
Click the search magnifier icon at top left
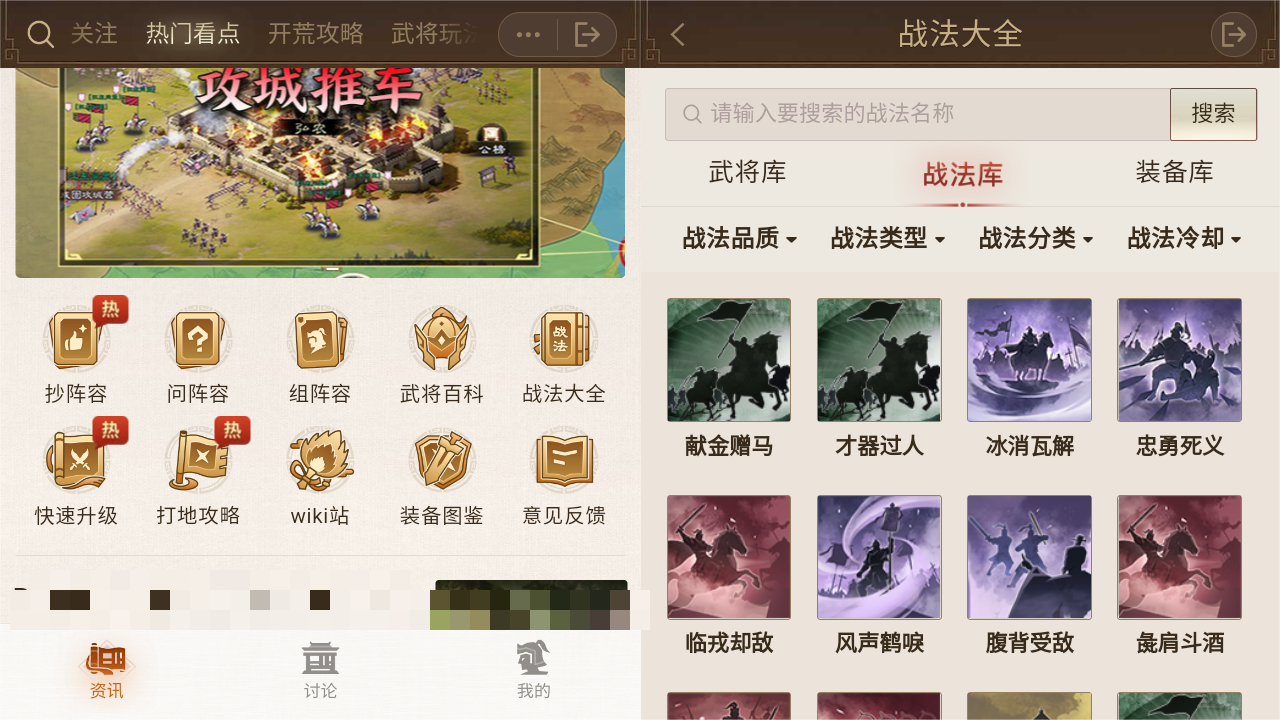[40, 35]
